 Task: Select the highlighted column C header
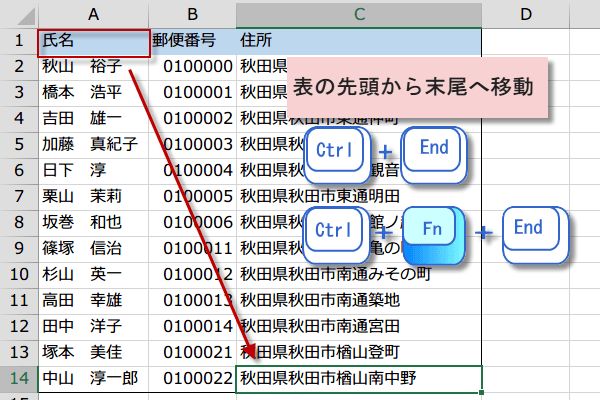(x=358, y=14)
